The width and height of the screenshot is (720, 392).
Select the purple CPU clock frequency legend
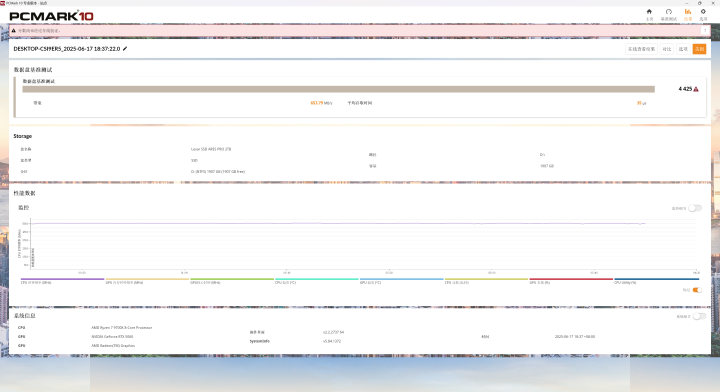tap(62, 280)
